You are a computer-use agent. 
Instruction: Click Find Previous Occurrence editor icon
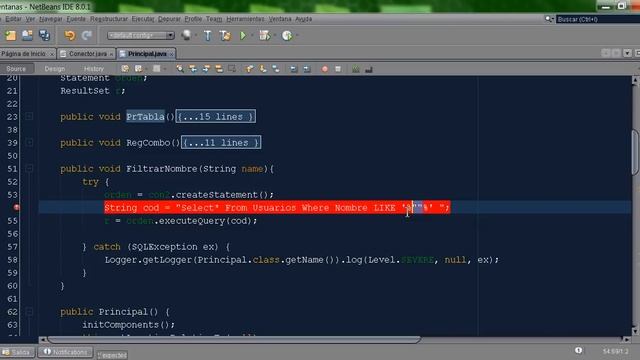[193, 69]
